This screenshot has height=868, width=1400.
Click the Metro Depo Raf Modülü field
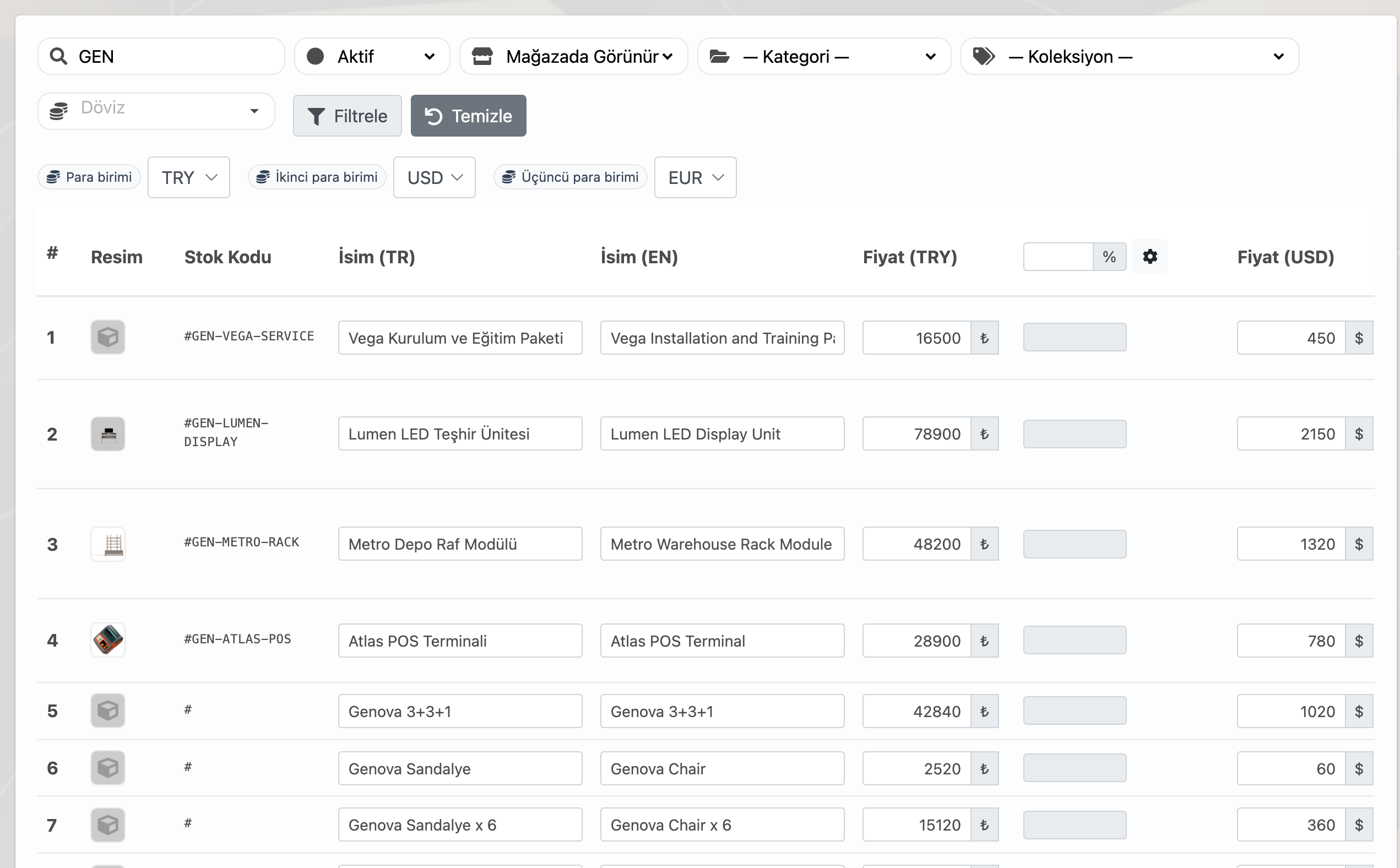tap(460, 544)
